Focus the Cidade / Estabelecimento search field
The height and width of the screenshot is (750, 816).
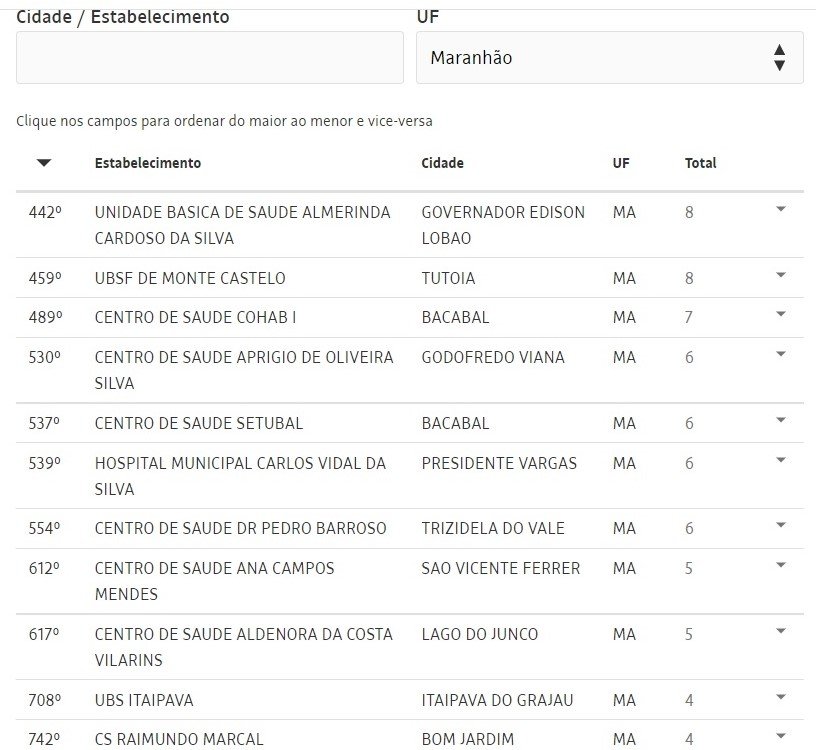coord(210,57)
